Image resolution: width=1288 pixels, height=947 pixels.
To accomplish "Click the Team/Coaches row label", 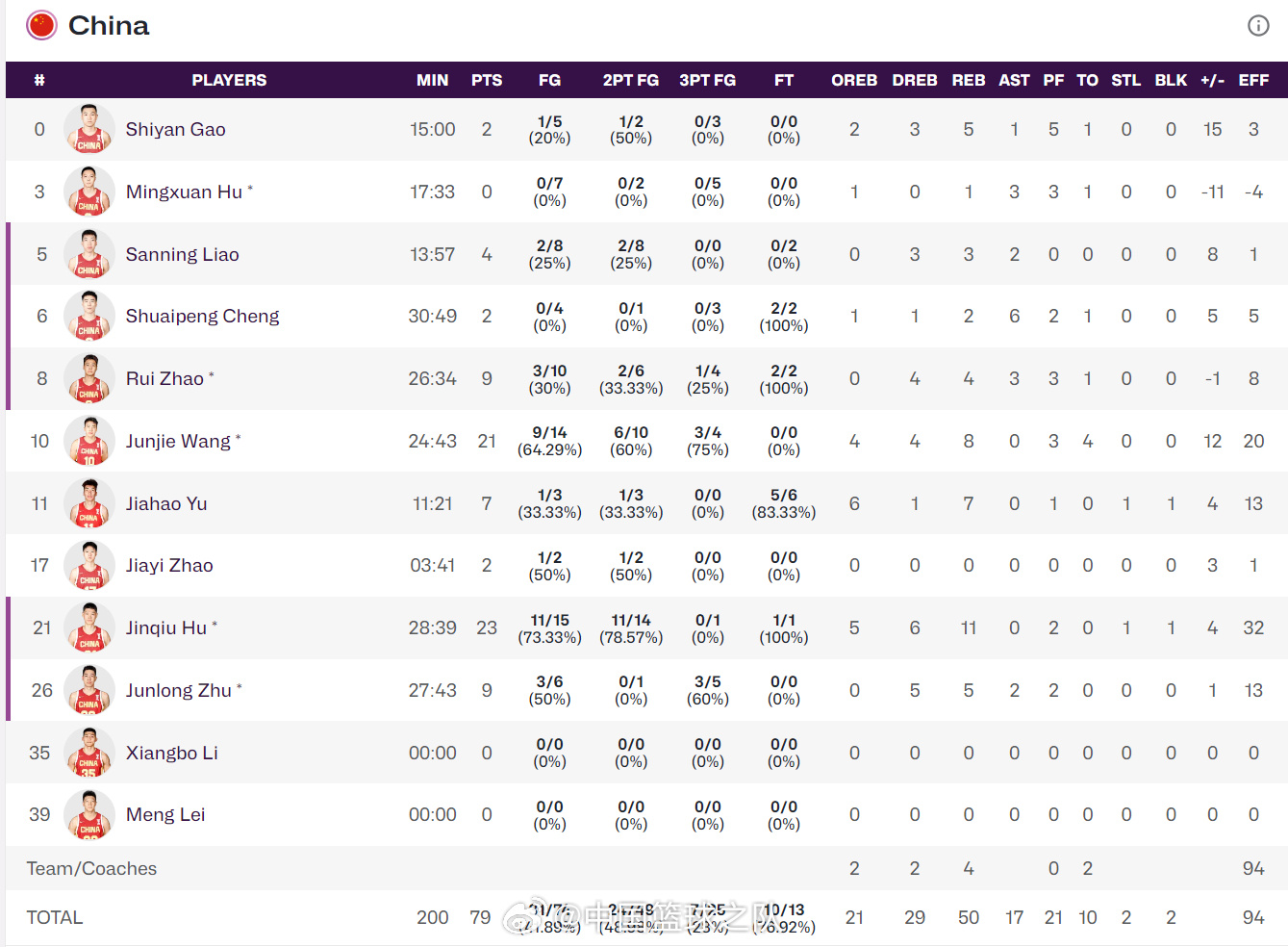I will 91,868.
